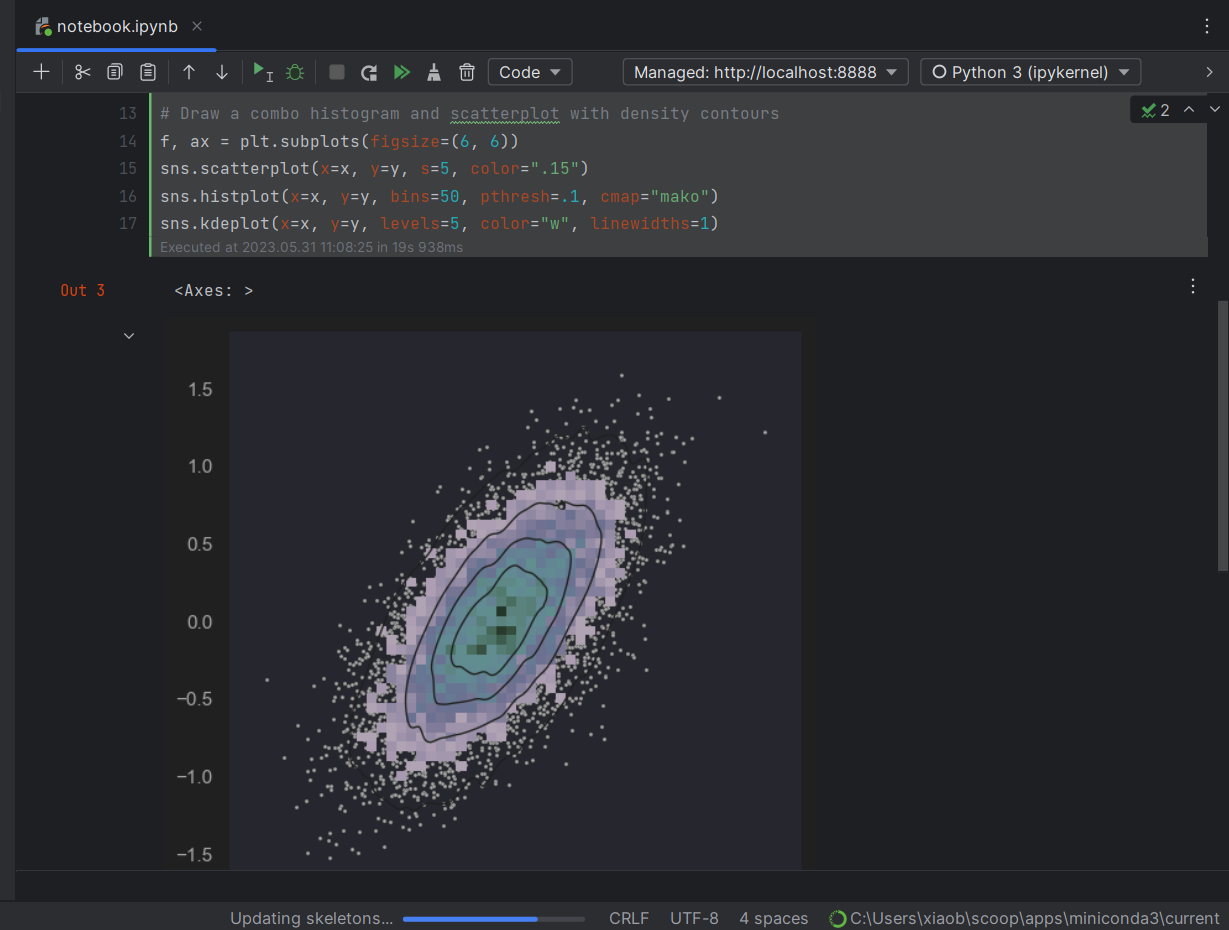Go to next highlighted problem
The image size is (1229, 930).
tap(1215, 110)
